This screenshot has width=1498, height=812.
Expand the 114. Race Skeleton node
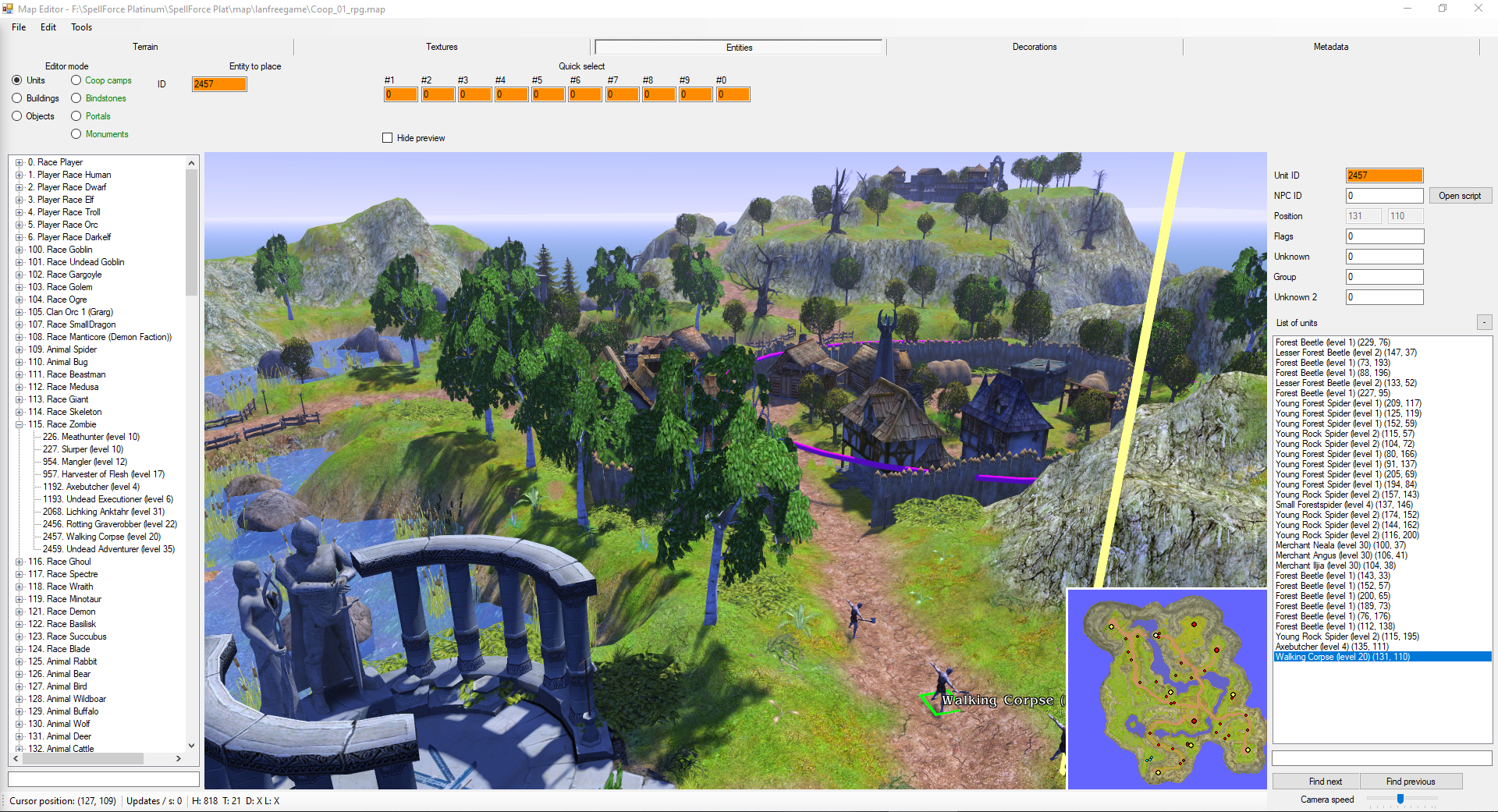(20, 412)
